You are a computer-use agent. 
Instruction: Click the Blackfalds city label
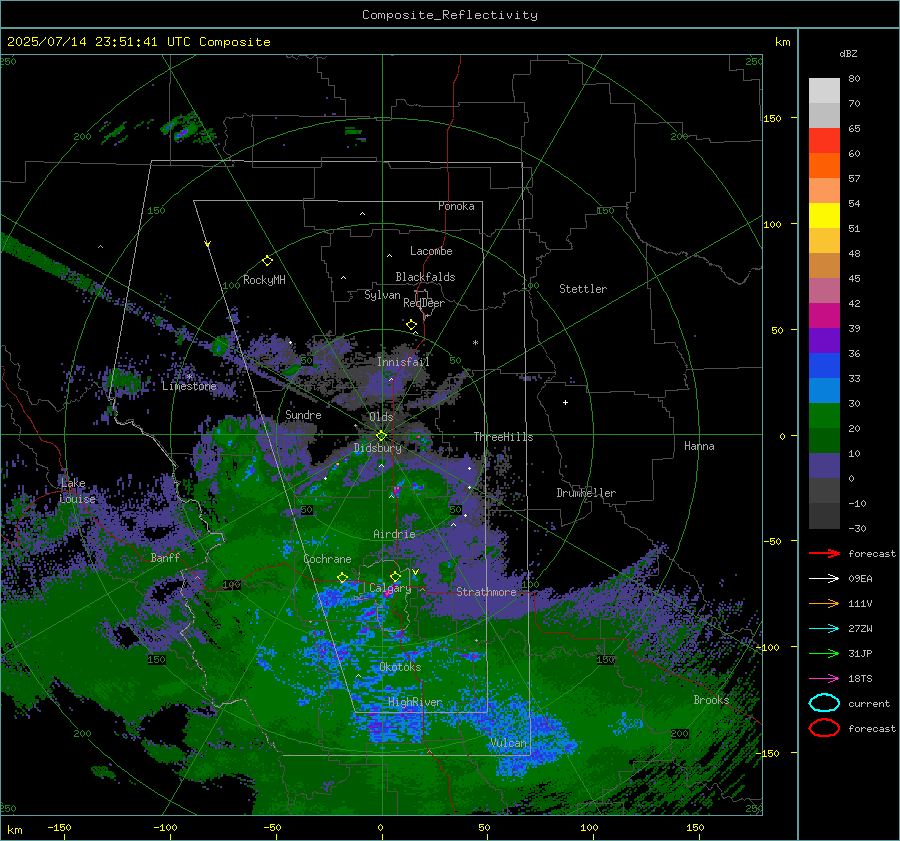[425, 277]
